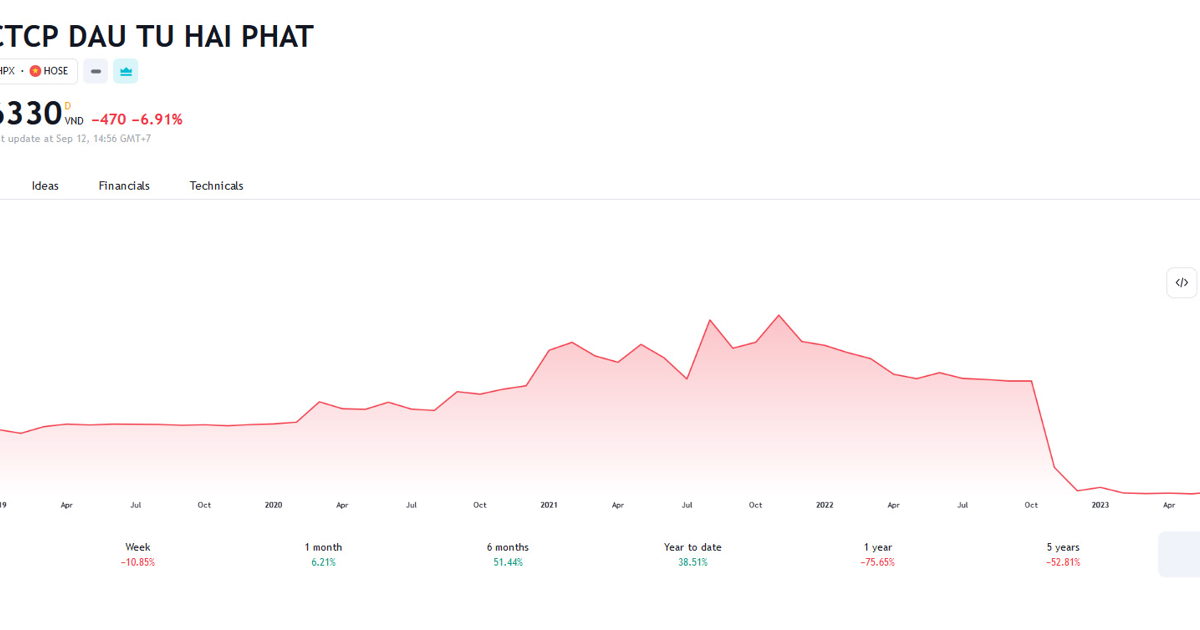Switch to the Ideas tab
1200x630 pixels.
[x=45, y=186]
